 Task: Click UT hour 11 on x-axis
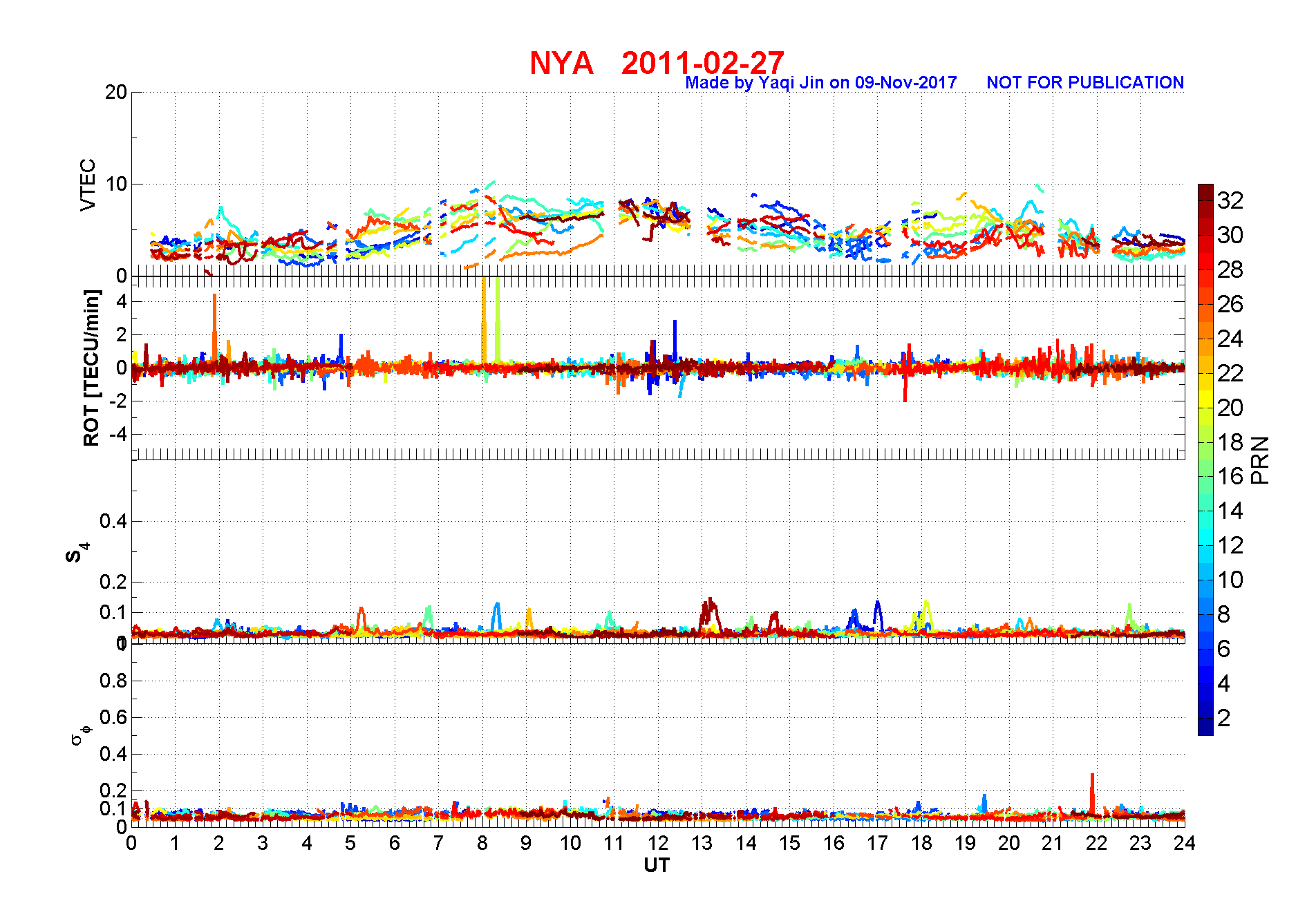pyautogui.click(x=614, y=843)
